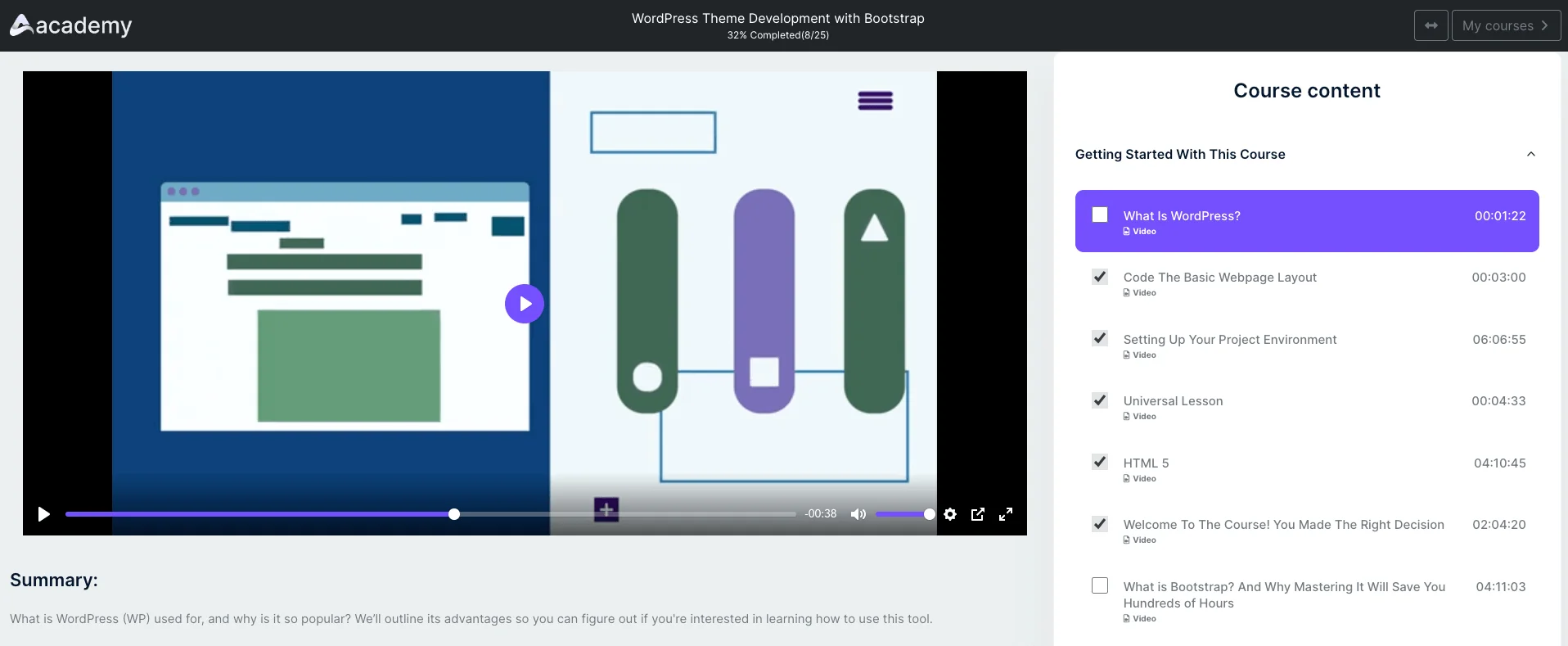This screenshot has width=1568, height=646.
Task: Check the What Is WordPress? lesson checkbox
Action: pos(1100,215)
